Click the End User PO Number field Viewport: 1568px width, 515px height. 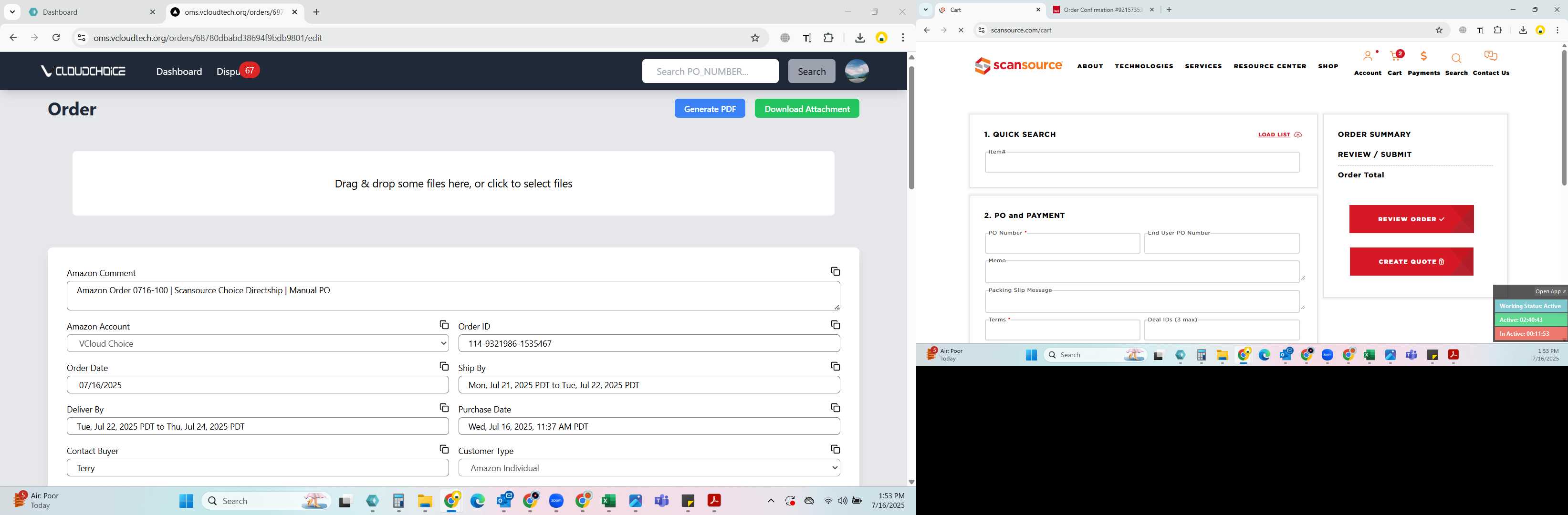click(1222, 243)
